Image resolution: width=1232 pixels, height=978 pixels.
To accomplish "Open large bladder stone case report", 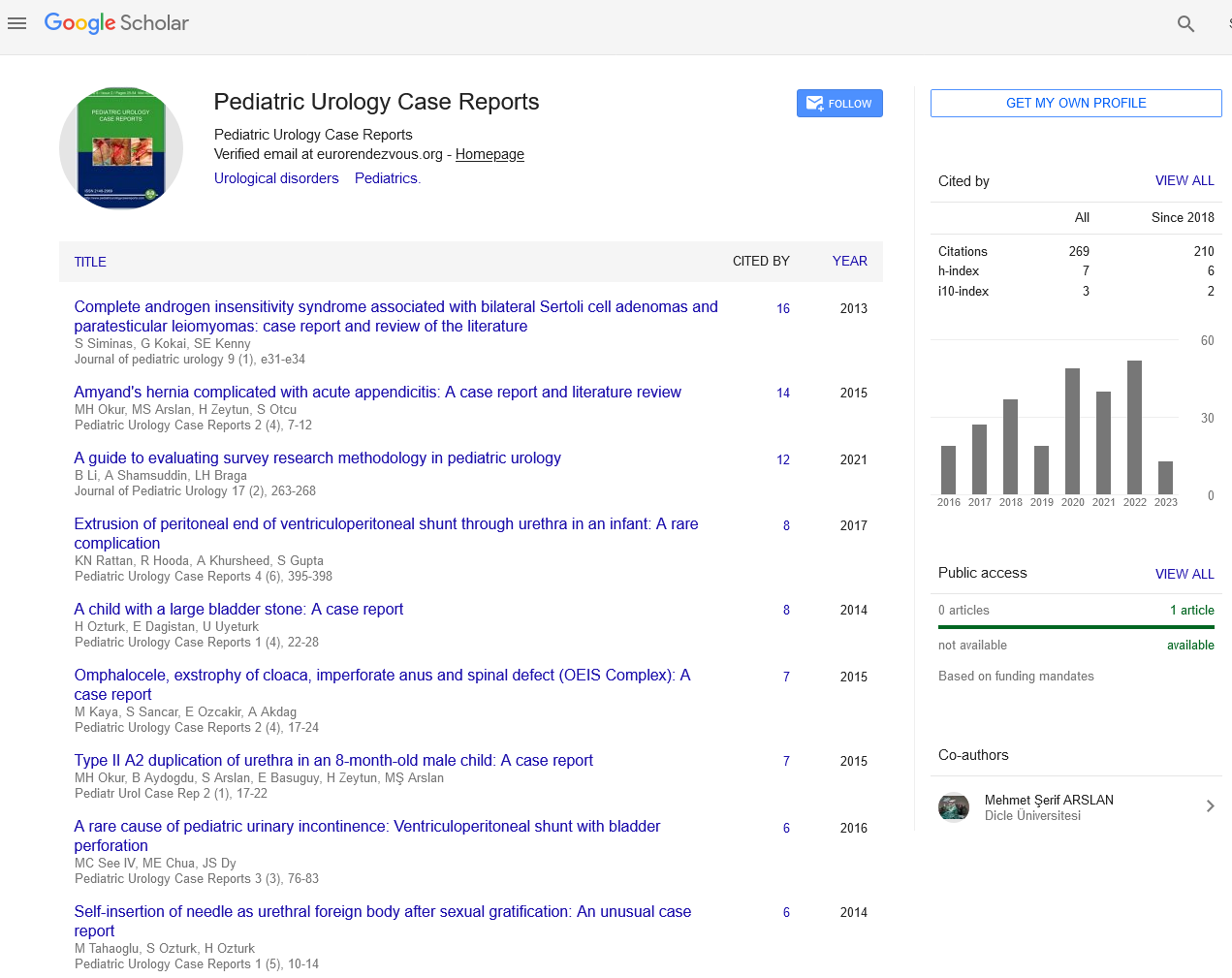I will [x=239, y=609].
